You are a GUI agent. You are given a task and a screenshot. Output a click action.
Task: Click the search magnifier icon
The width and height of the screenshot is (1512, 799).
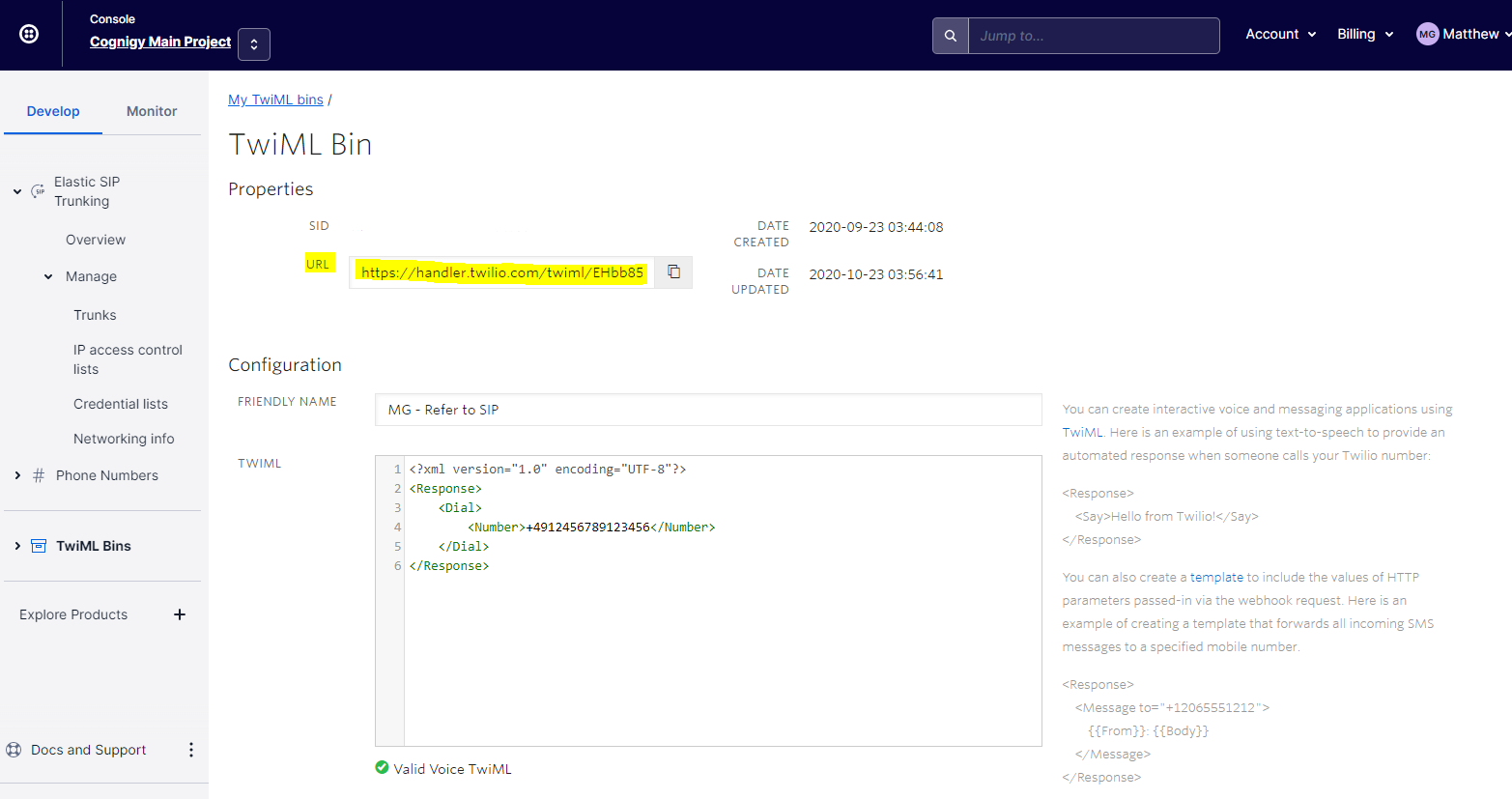click(951, 36)
